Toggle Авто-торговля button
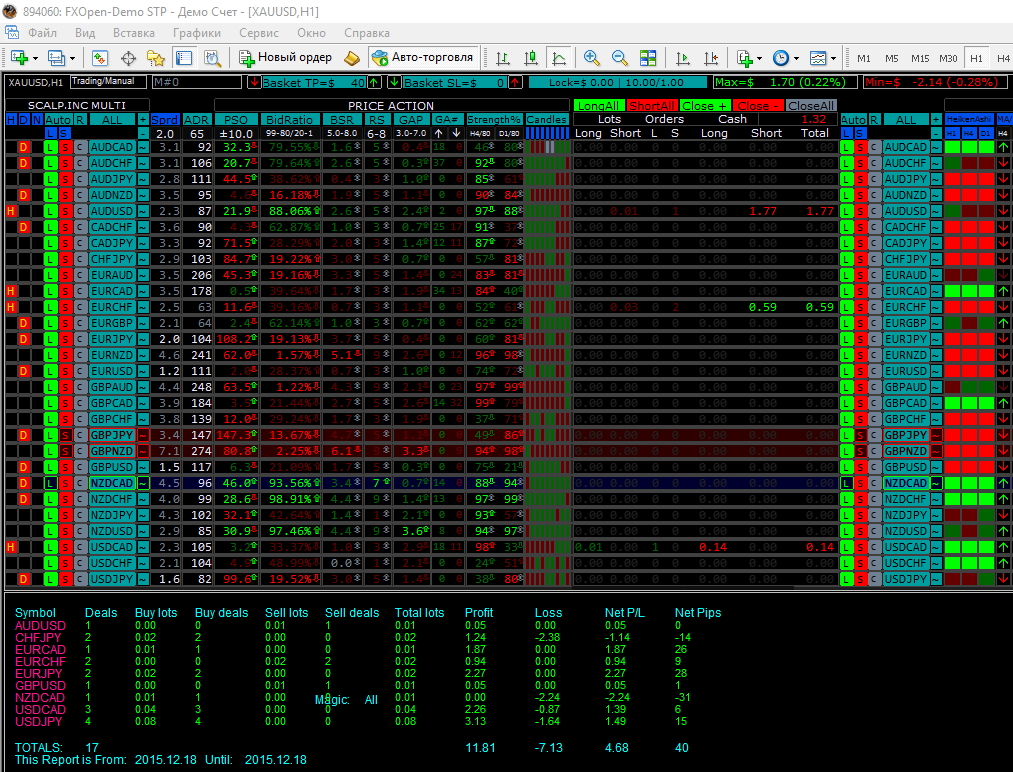This screenshot has width=1013, height=772. [x=424, y=57]
